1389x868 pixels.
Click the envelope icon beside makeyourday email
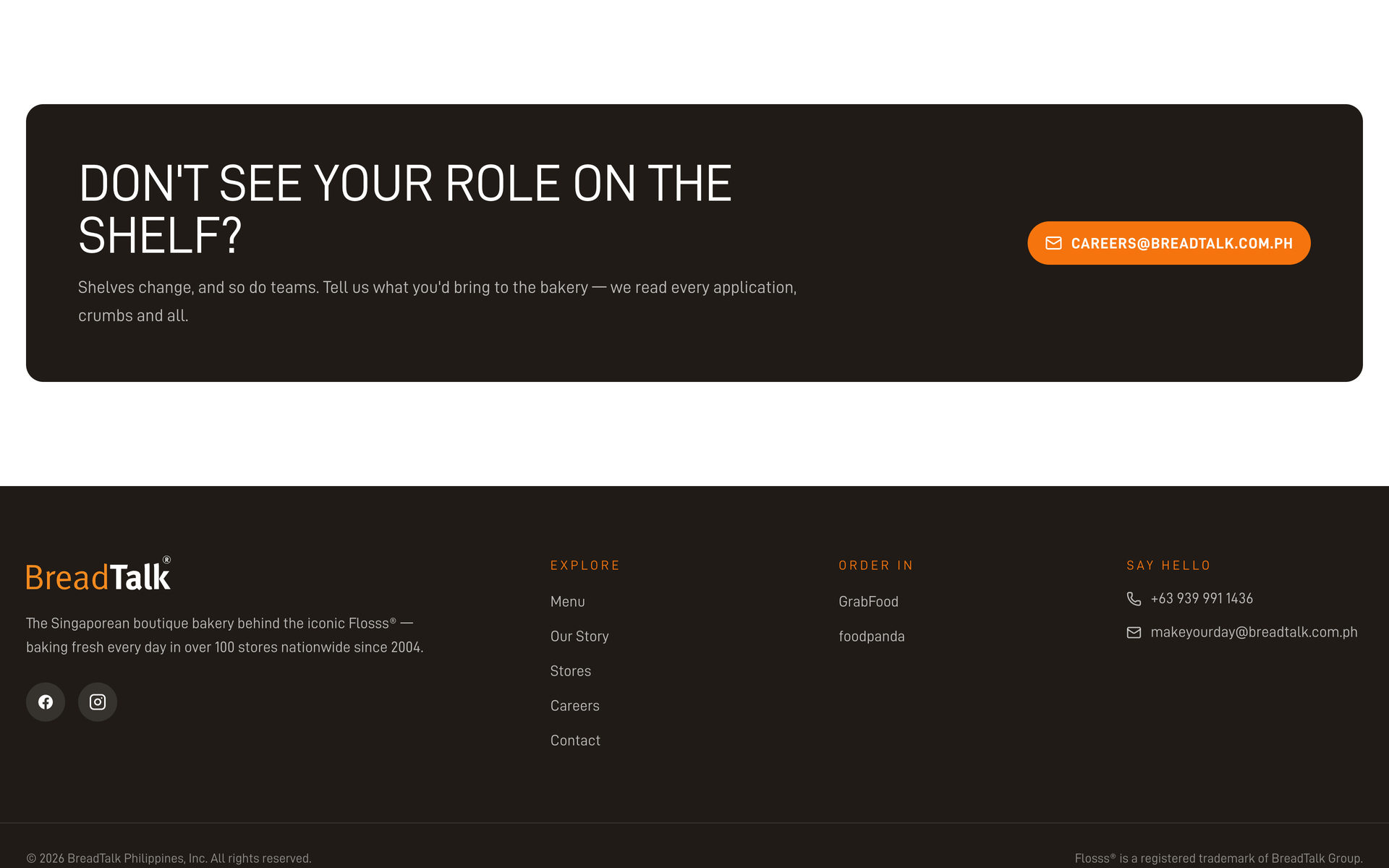[x=1134, y=632]
